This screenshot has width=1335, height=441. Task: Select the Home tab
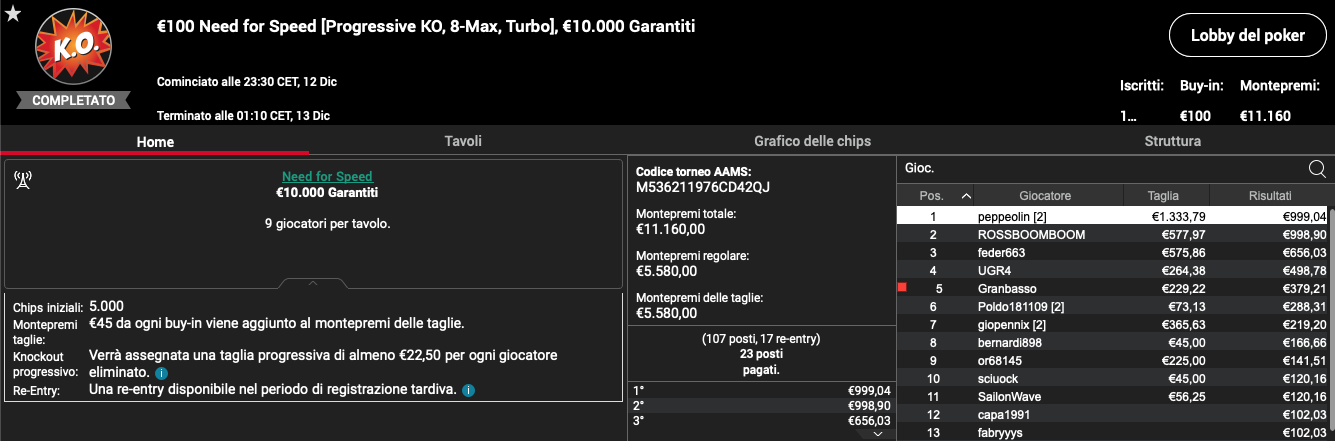[155, 142]
